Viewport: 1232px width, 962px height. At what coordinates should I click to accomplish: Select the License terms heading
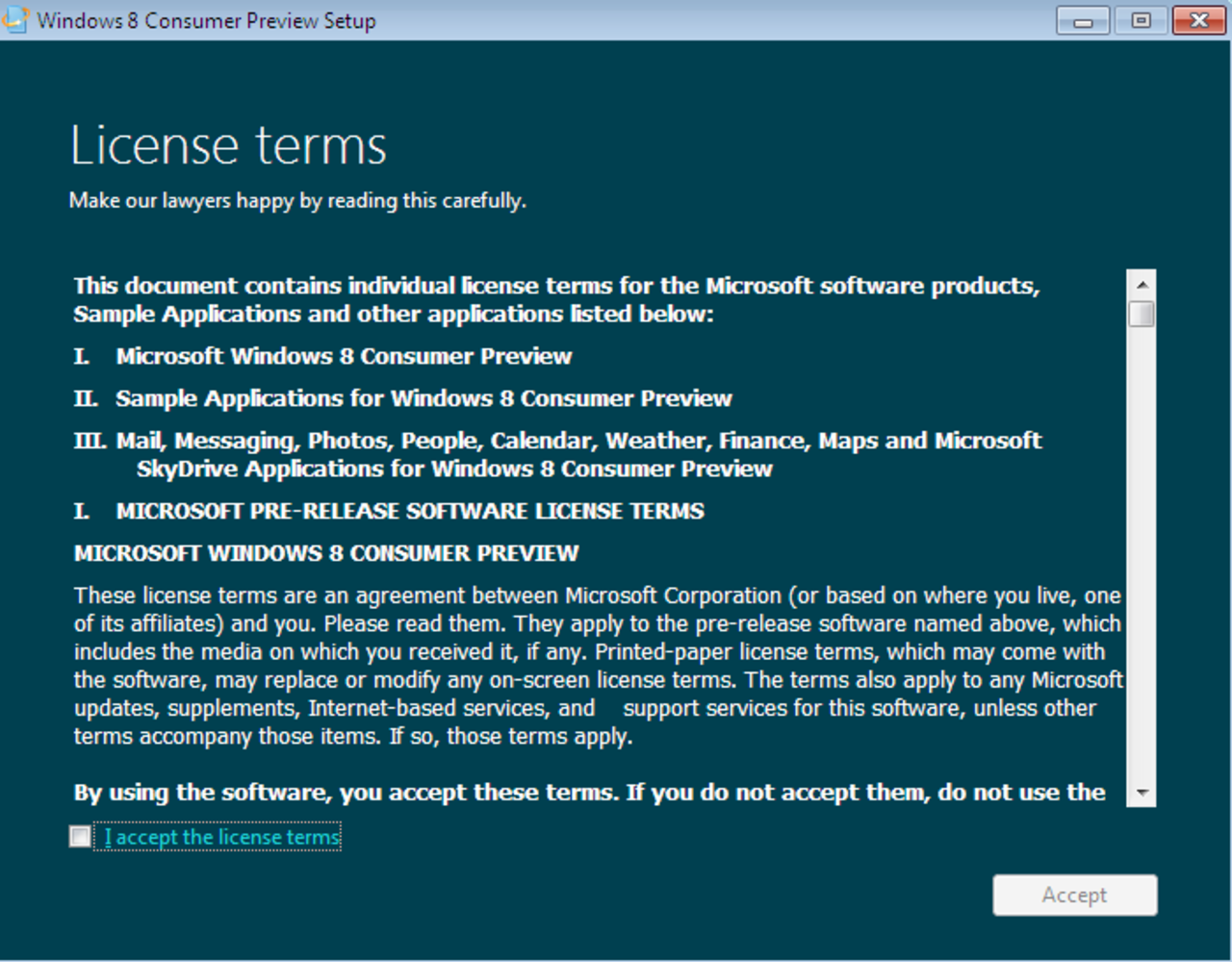228,146
